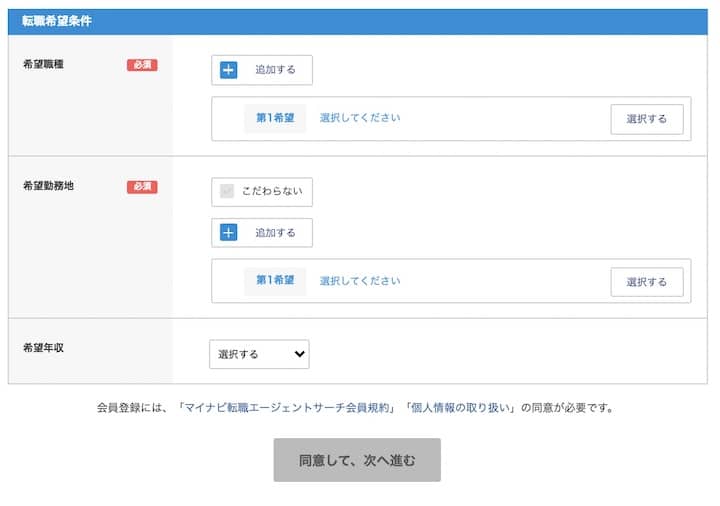
Task: Toggle the こだわらない checkbox
Action: point(227,191)
